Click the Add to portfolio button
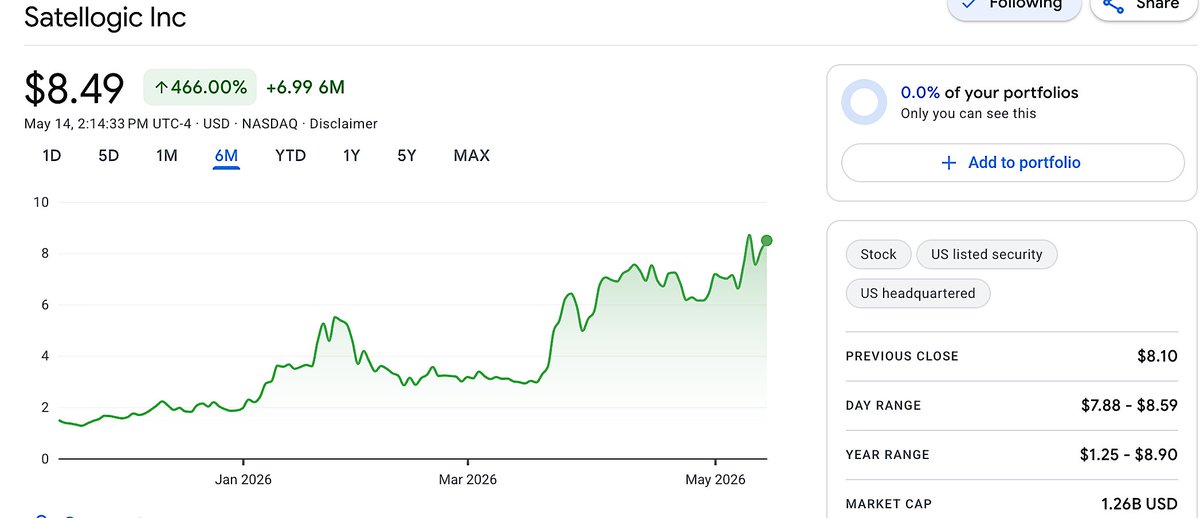The height and width of the screenshot is (518, 1200). pos(1013,163)
